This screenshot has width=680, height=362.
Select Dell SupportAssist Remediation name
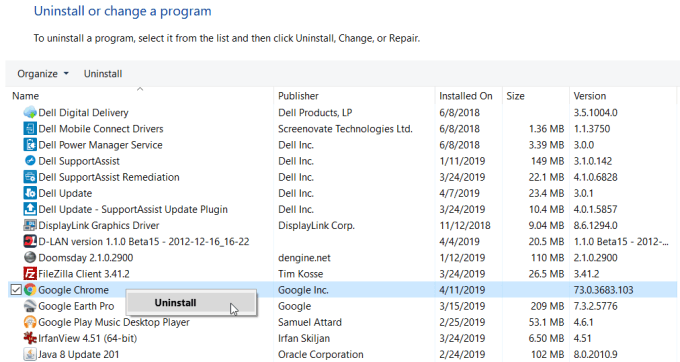click(x=109, y=177)
